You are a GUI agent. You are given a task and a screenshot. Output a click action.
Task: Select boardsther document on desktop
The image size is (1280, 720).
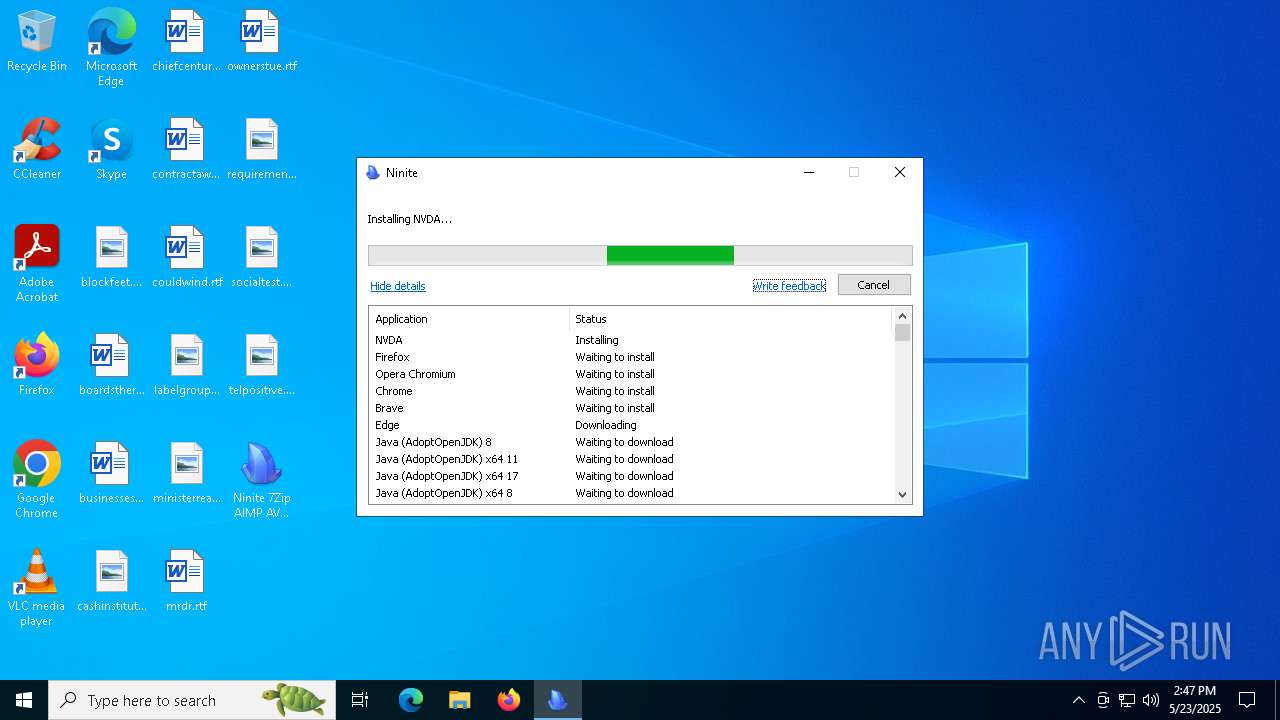(x=111, y=366)
